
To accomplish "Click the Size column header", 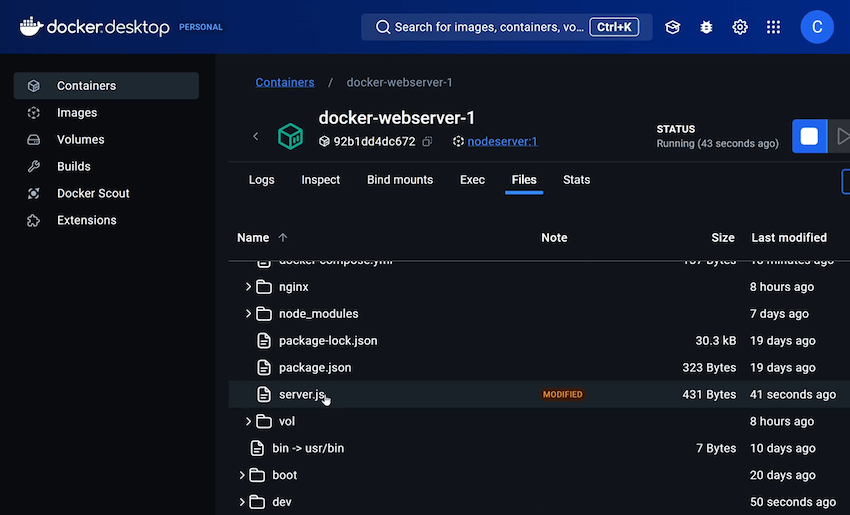I will 723,237.
